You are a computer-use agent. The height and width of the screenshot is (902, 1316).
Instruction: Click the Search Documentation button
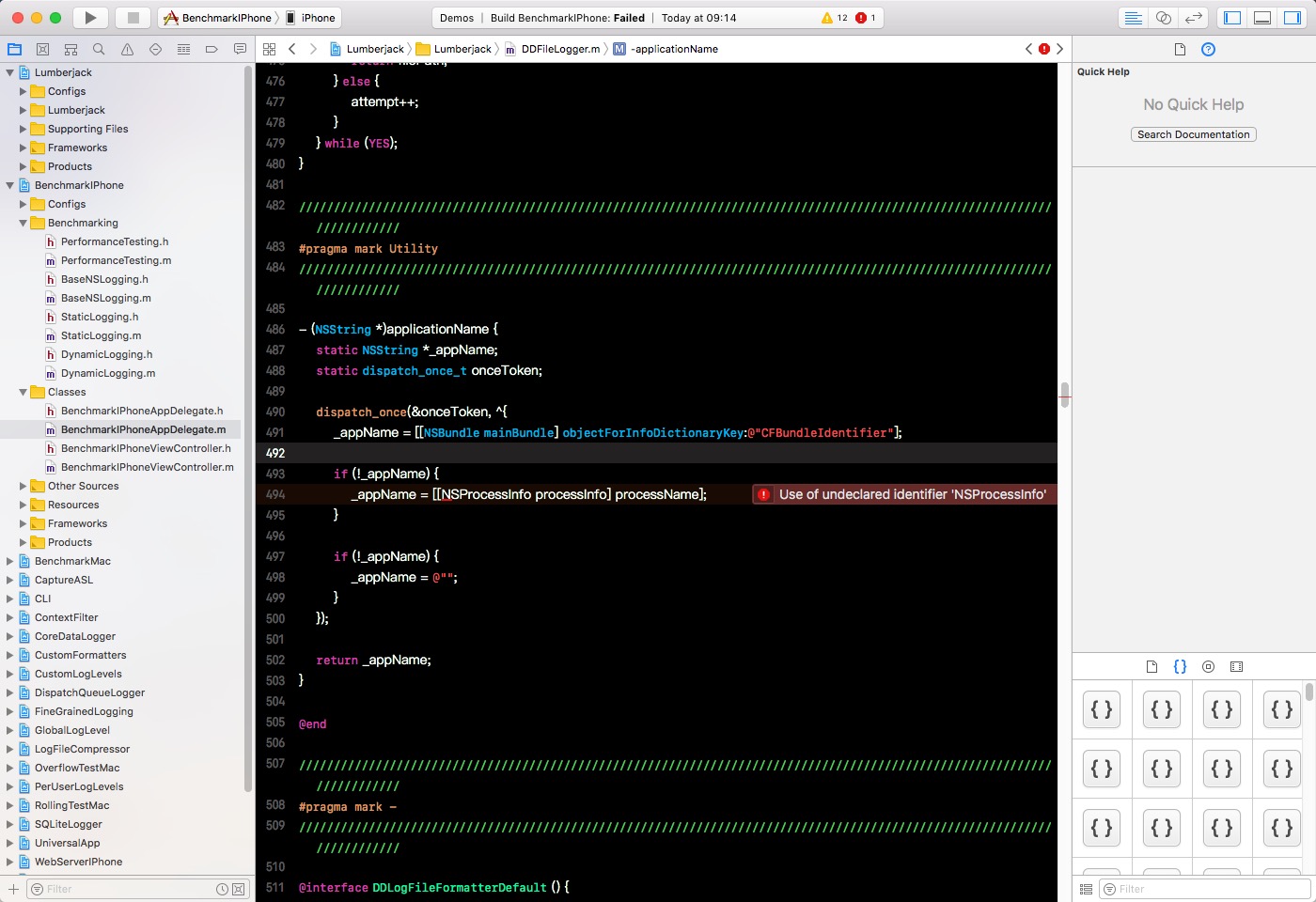[1192, 134]
